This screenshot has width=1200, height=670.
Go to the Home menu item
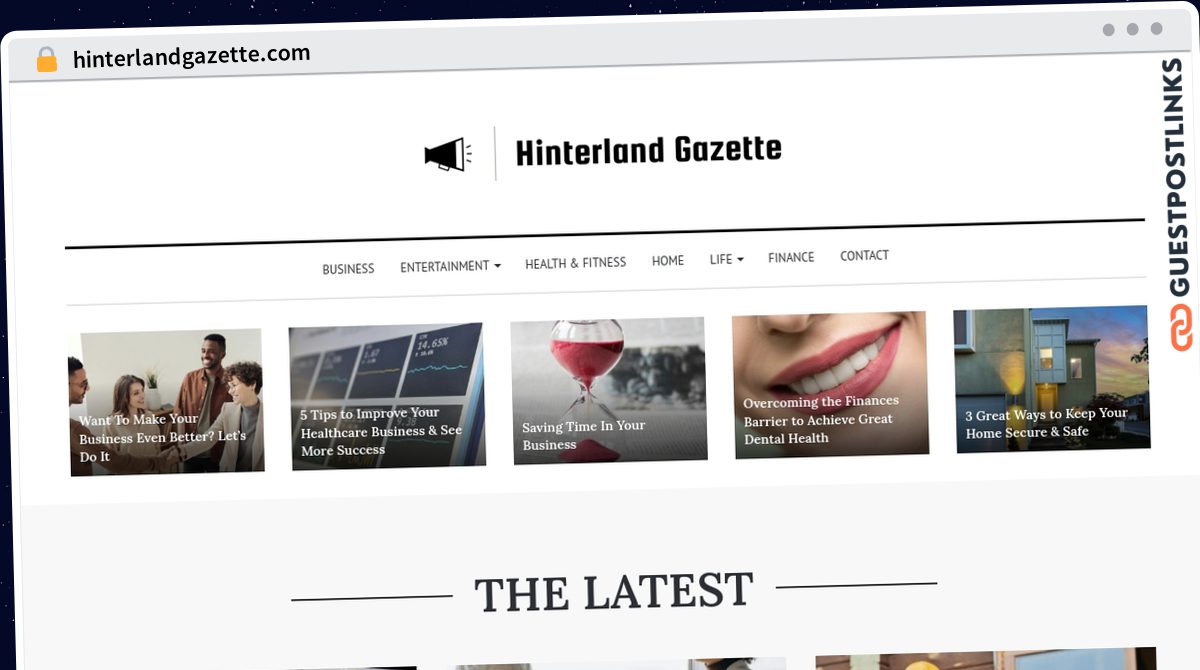click(x=668, y=261)
